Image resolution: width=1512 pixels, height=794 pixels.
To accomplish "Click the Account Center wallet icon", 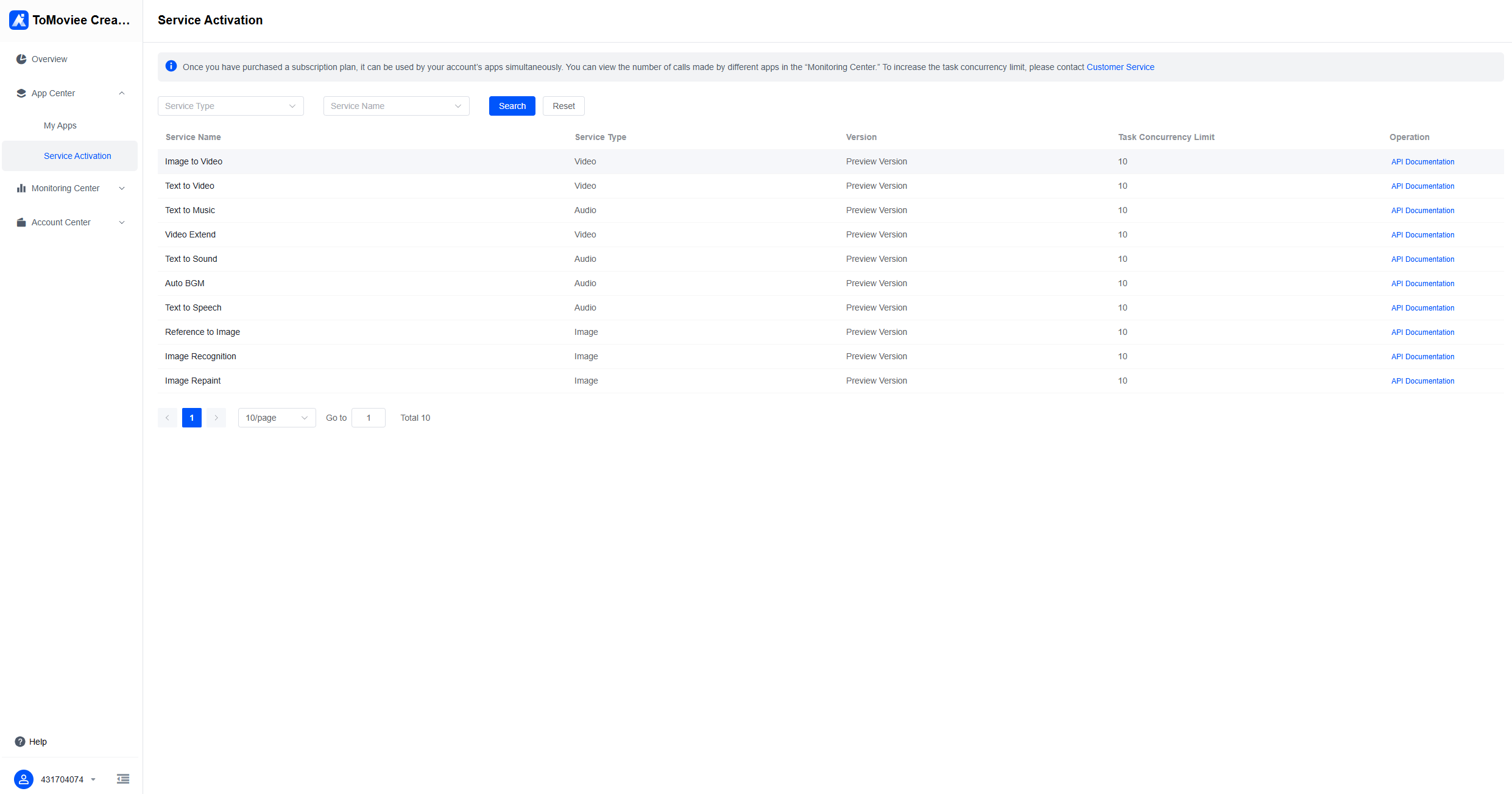I will (21, 222).
